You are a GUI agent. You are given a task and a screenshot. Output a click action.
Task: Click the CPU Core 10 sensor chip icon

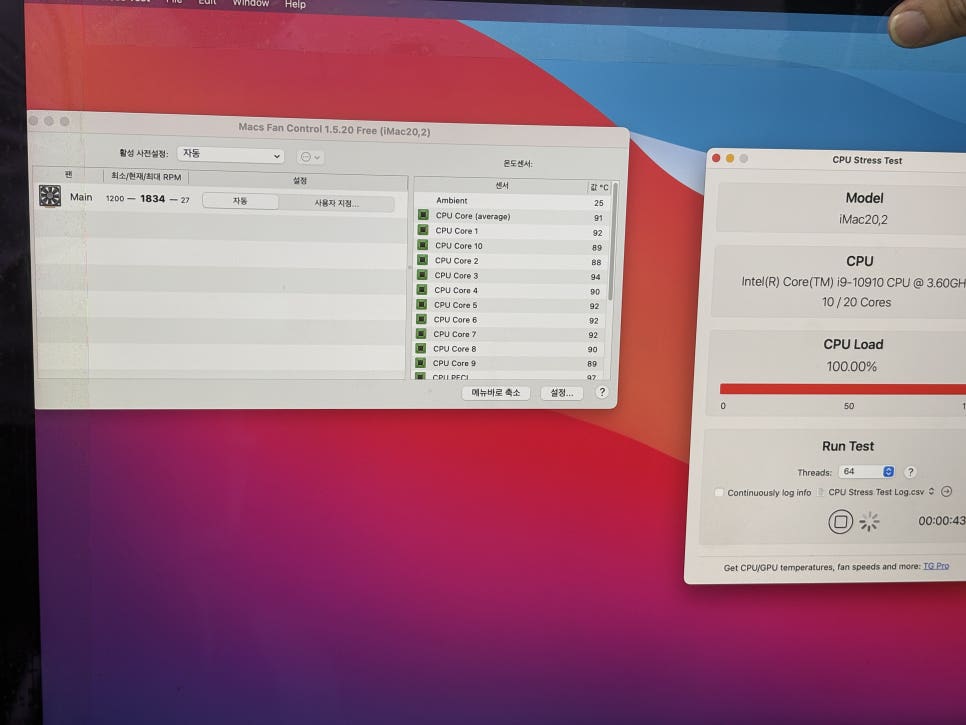(423, 245)
